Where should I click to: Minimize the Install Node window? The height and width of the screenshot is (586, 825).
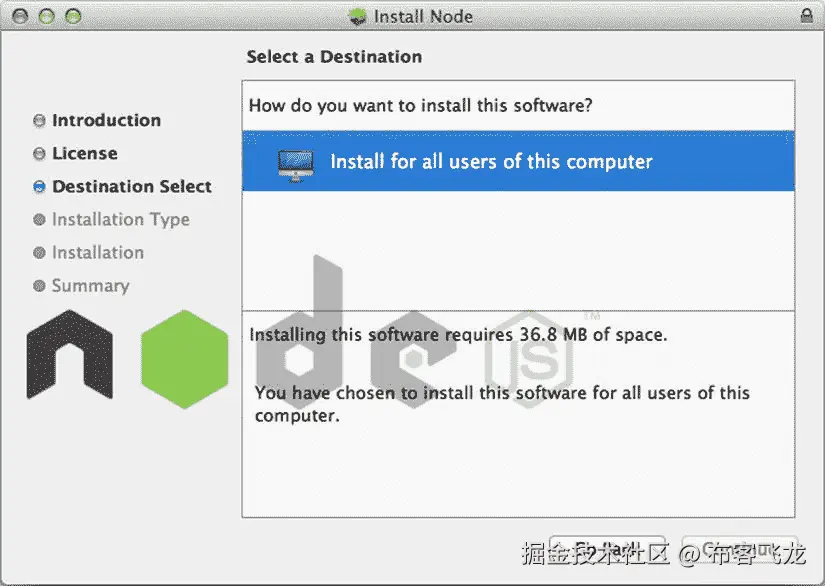click(x=47, y=16)
